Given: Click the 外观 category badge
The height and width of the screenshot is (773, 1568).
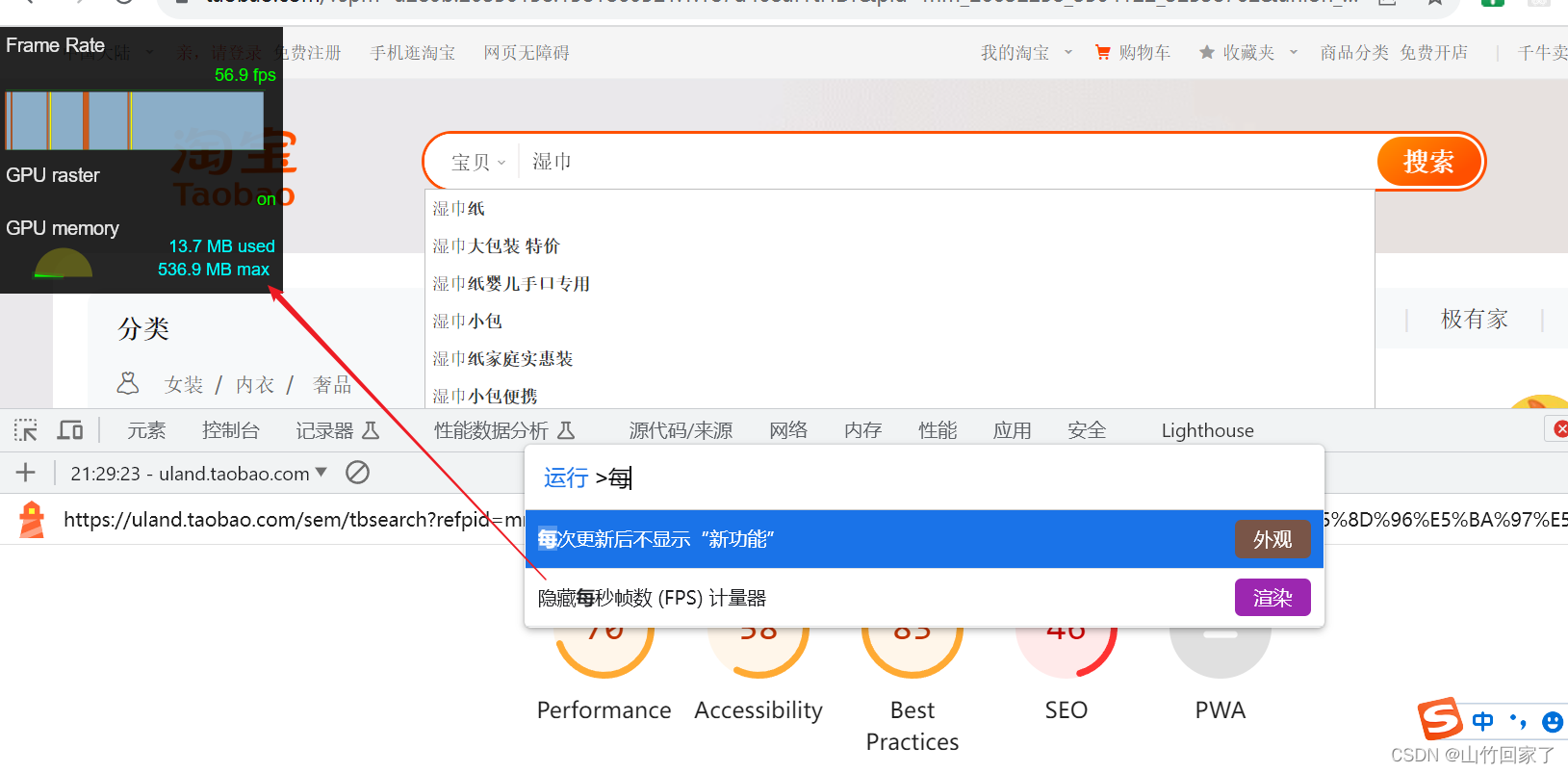Looking at the screenshot, I should 1272,539.
